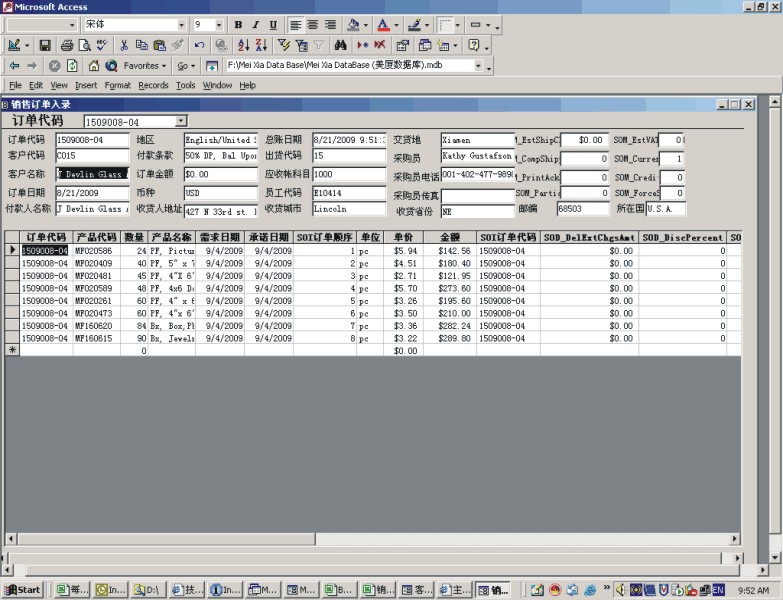
Task: Toggle Italic formatting
Action: point(255,25)
